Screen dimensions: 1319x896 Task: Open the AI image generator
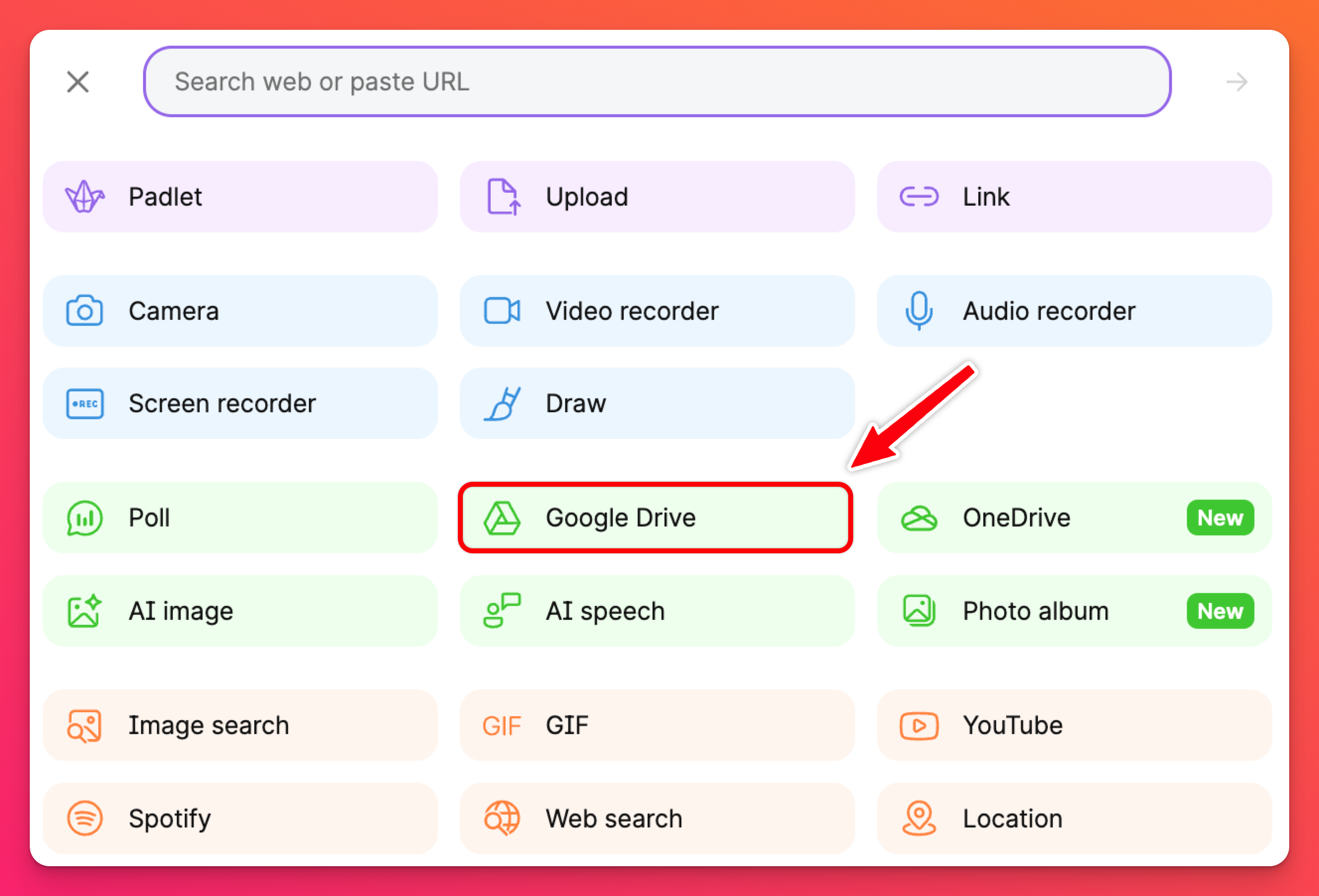pyautogui.click(x=240, y=611)
